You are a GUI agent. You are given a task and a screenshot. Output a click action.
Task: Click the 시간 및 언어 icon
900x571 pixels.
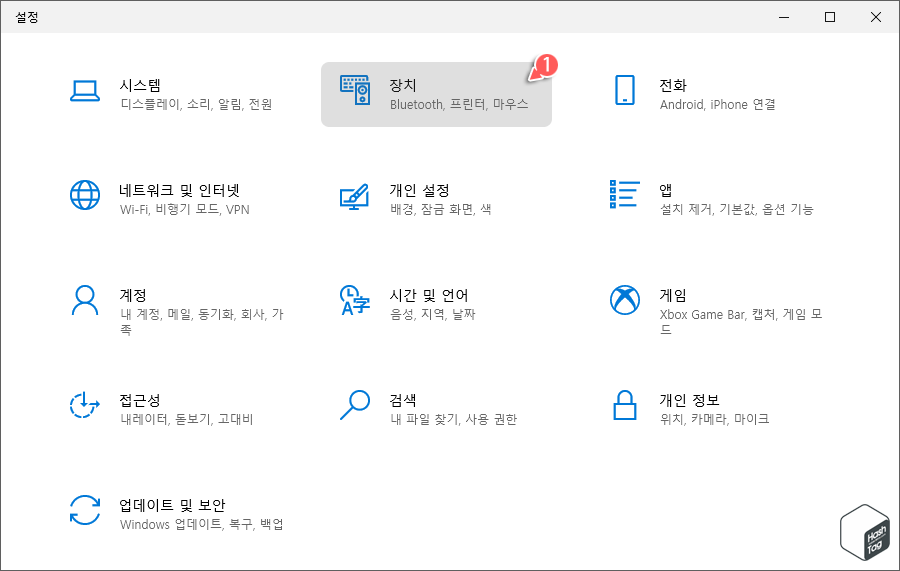coord(355,300)
